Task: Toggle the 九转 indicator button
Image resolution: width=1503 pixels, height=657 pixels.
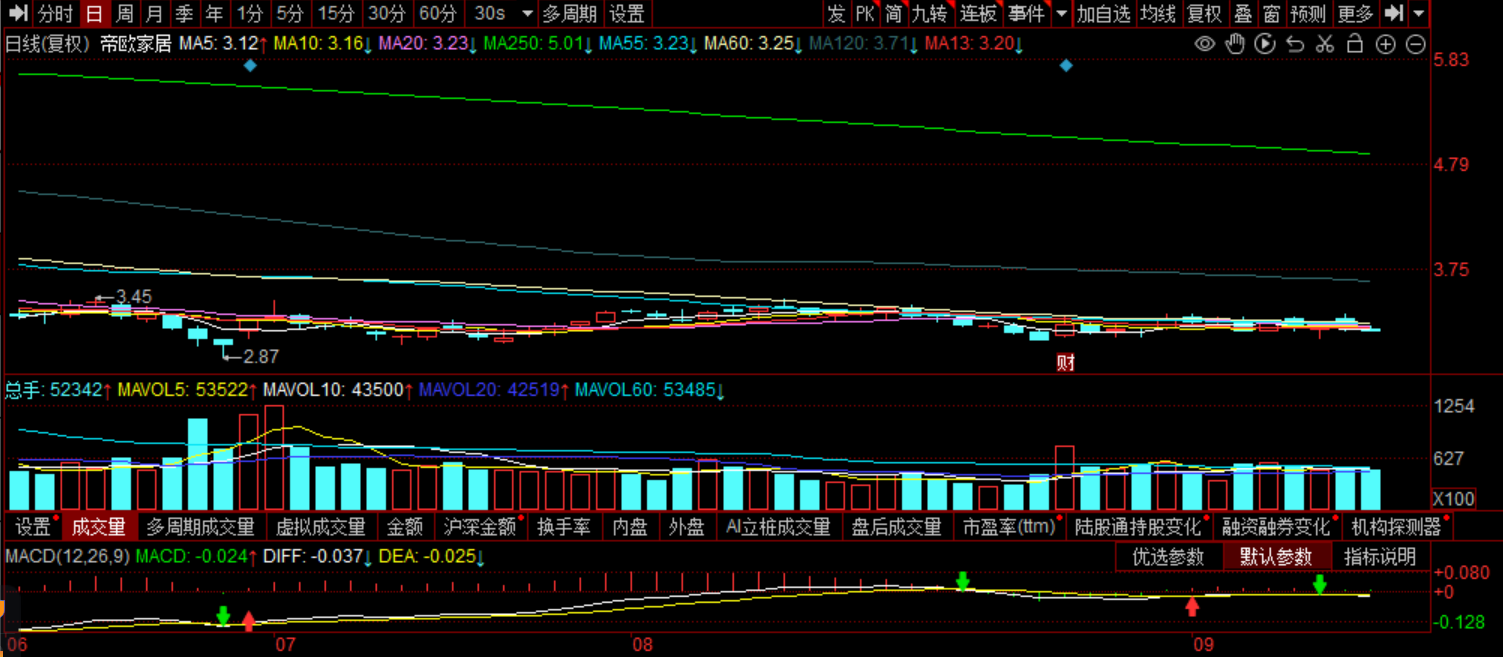Action: 929,14
